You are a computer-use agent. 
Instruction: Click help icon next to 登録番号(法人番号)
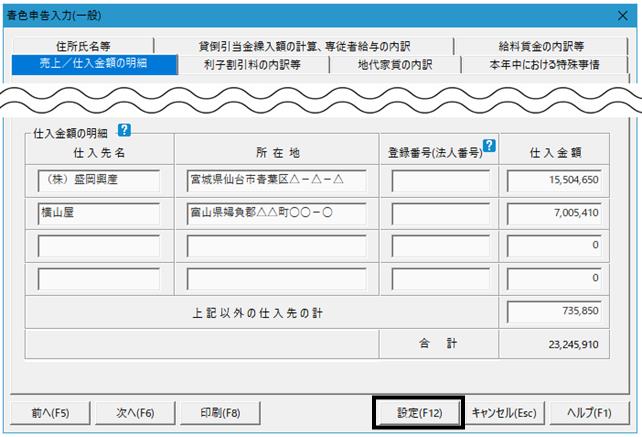pyautogui.click(x=489, y=145)
